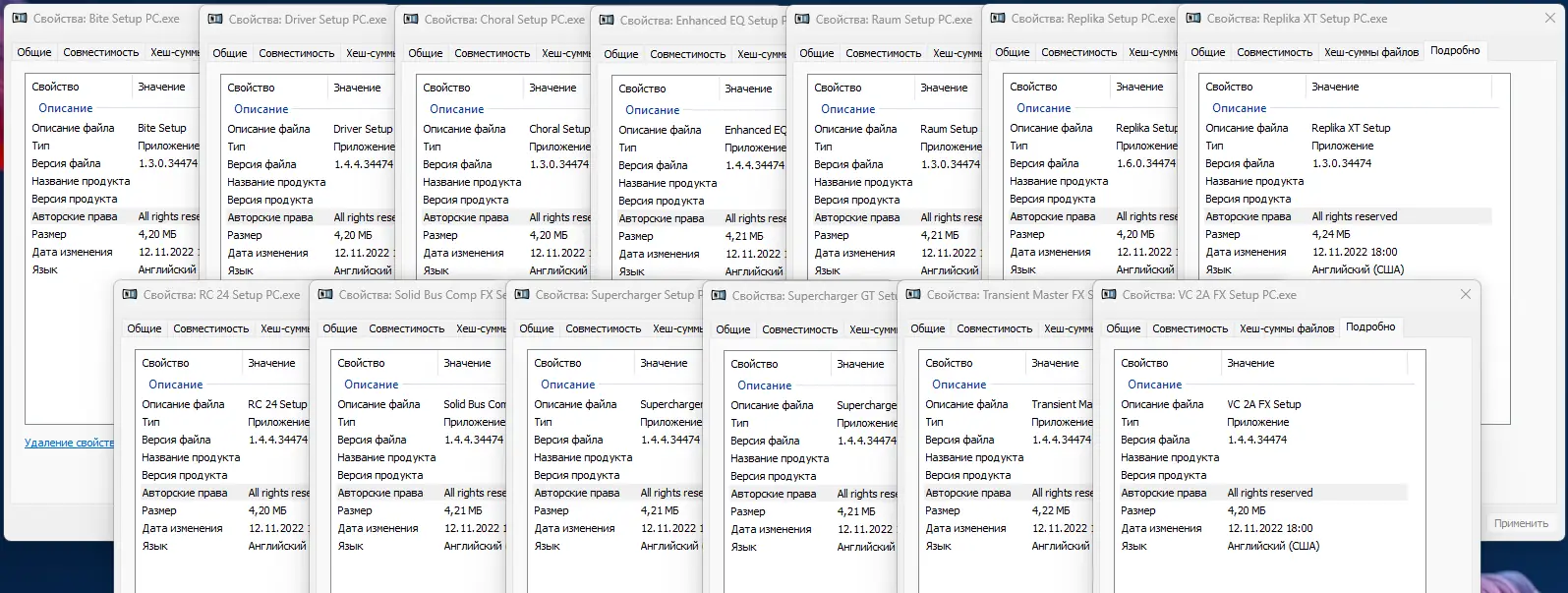Open Хеш-суммы файлов tab in Replika XT window
This screenshot has height=593, width=1568.
pos(1371,52)
